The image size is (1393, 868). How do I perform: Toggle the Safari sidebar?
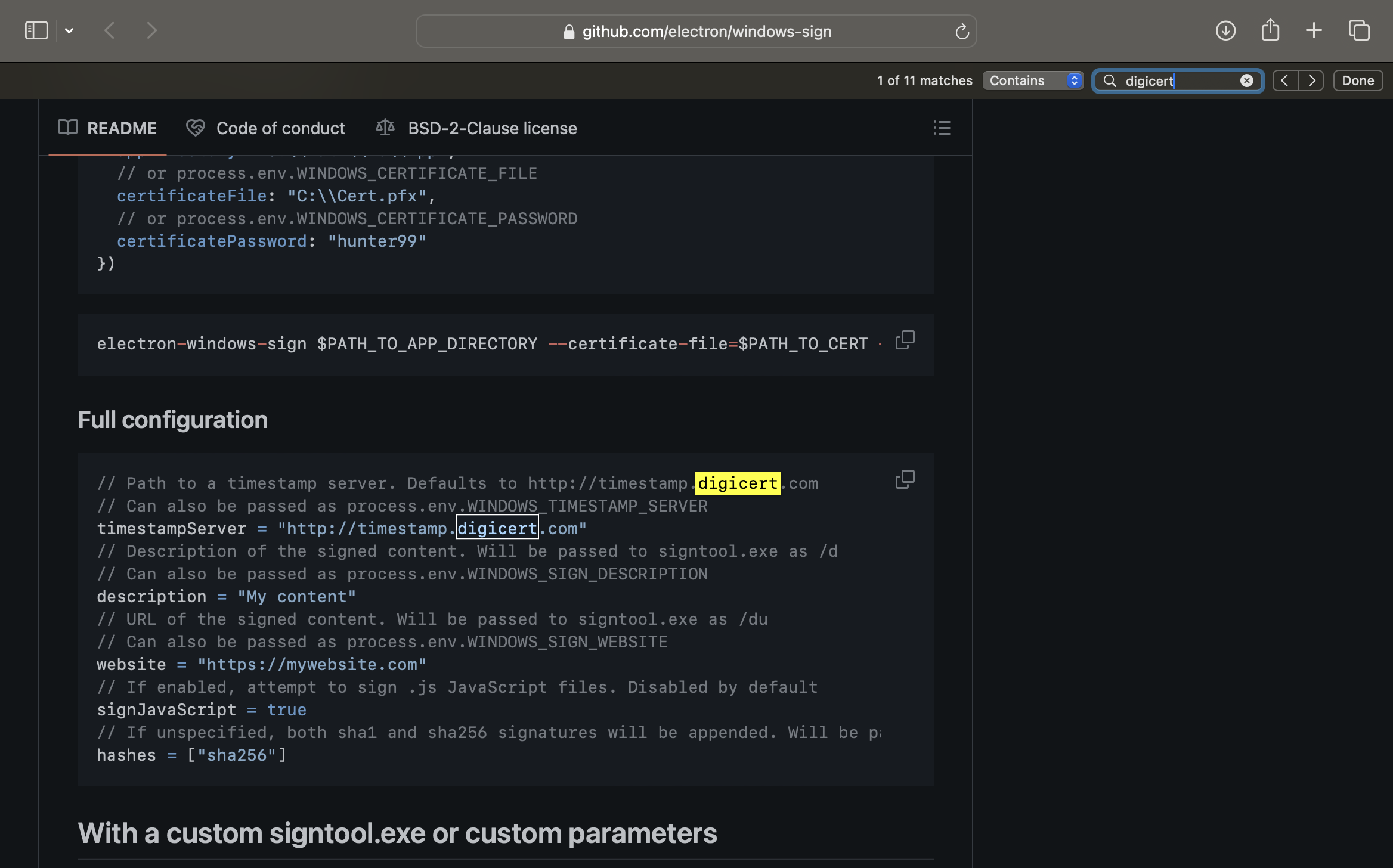point(36,30)
